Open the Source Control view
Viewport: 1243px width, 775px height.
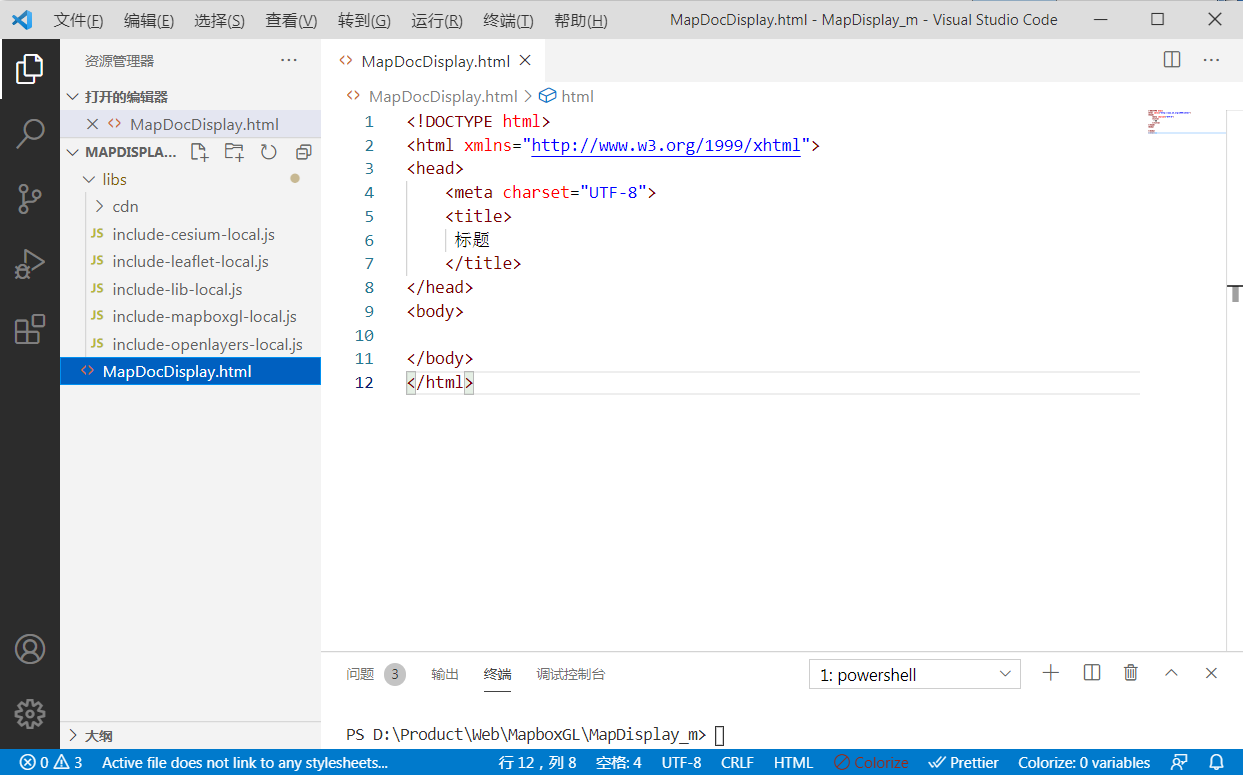(x=30, y=199)
